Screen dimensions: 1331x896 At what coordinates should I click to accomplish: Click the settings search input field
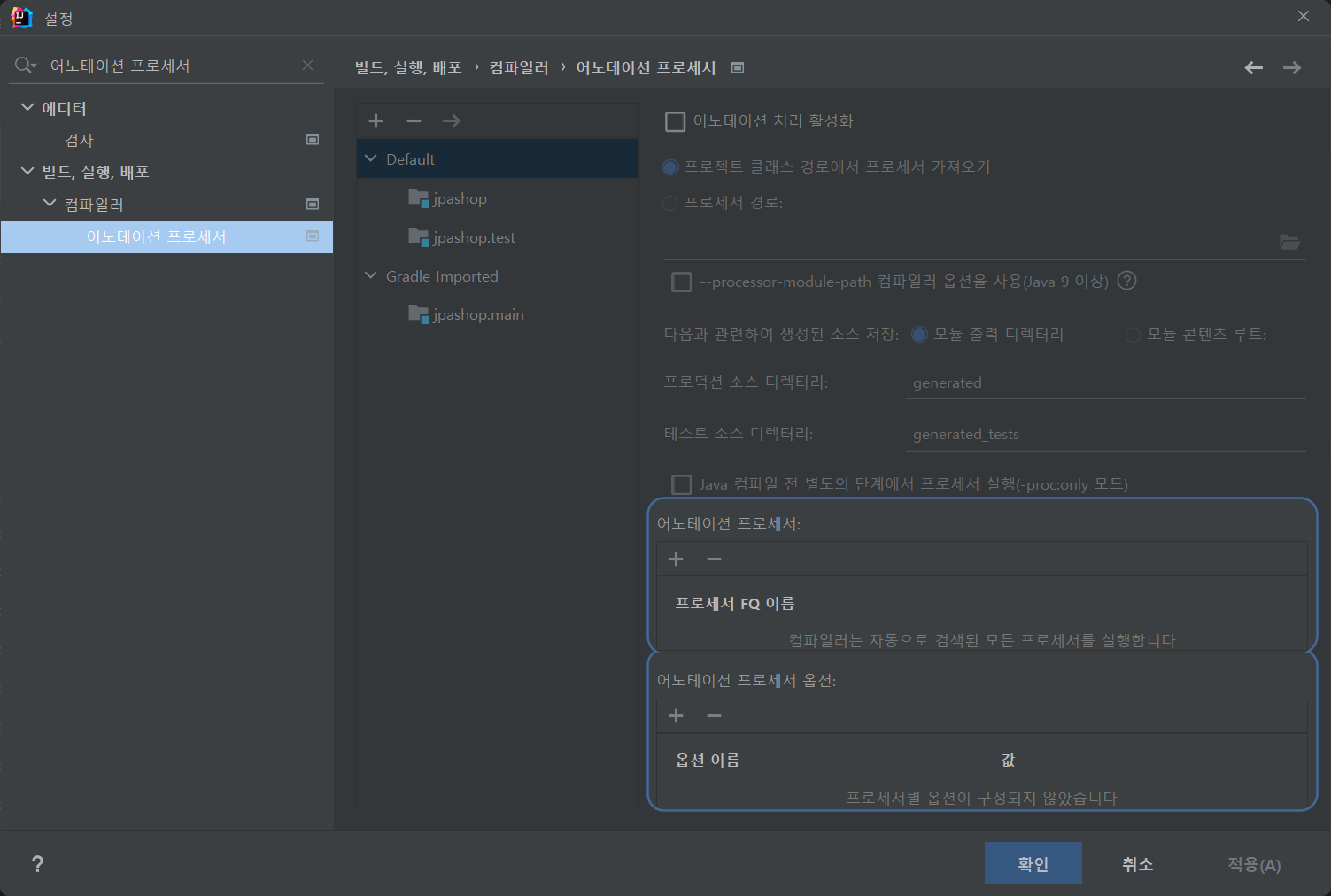(173, 66)
